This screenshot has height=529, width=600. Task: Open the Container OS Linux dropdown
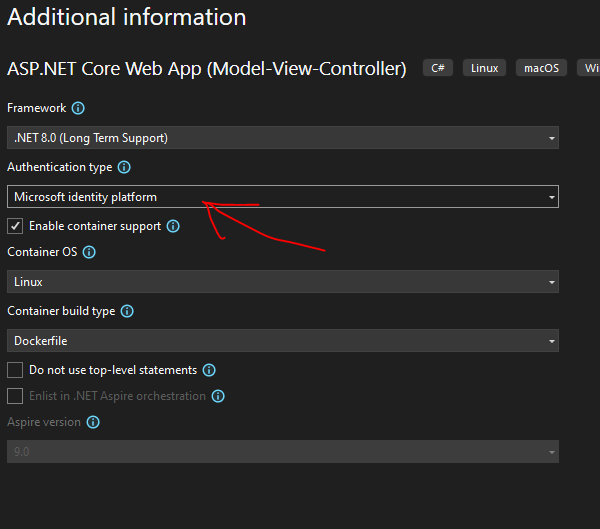pyautogui.click(x=282, y=282)
